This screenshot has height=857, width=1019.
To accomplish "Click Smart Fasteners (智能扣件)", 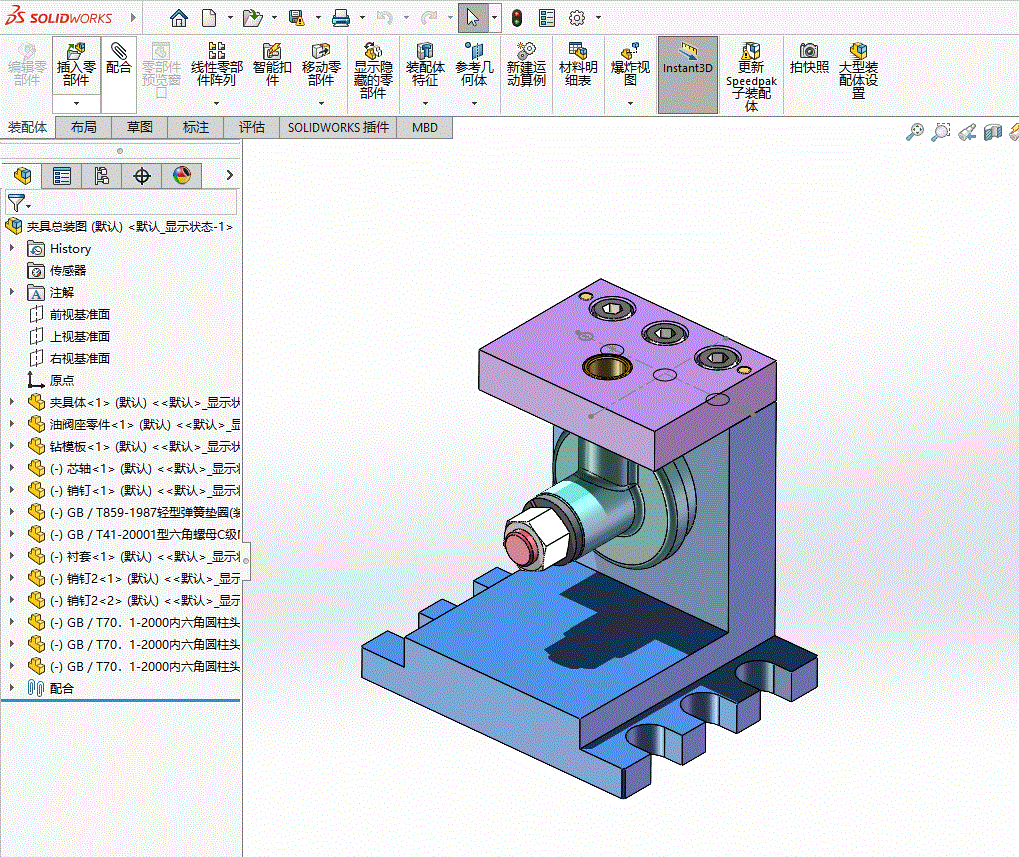I will click(272, 65).
